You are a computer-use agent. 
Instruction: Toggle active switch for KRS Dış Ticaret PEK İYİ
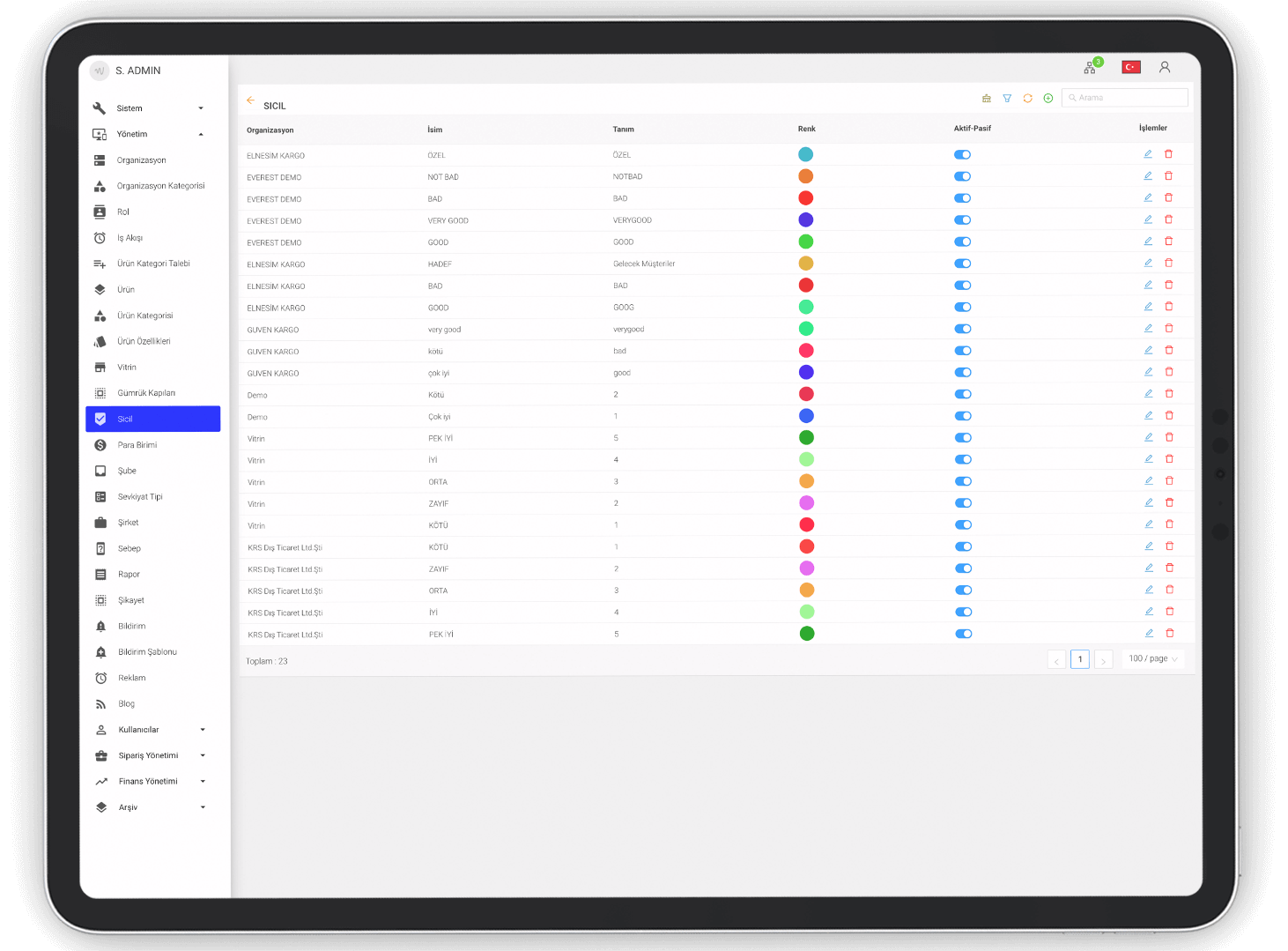(964, 634)
